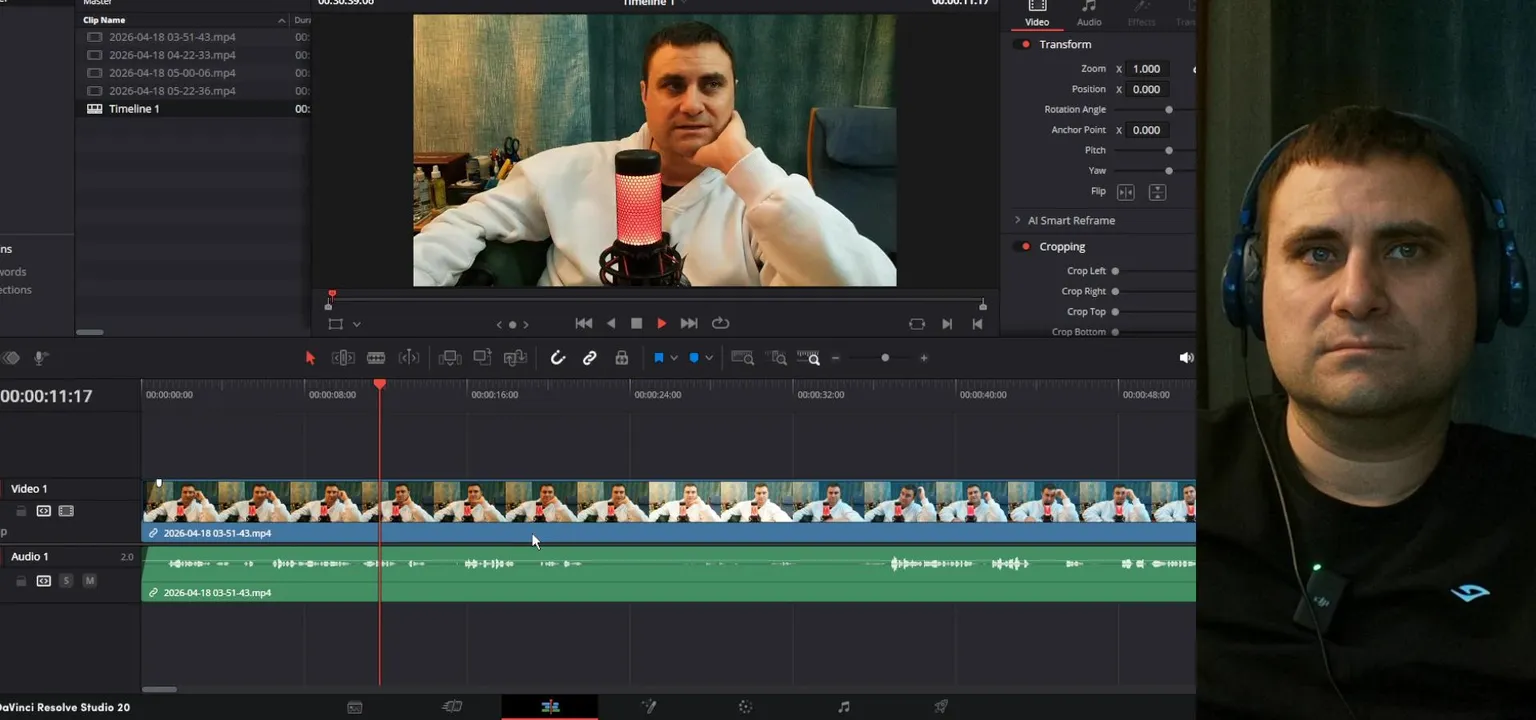This screenshot has height=720, width=1536.
Task: Choose the Blade Edit Mode tool
Action: tap(376, 358)
